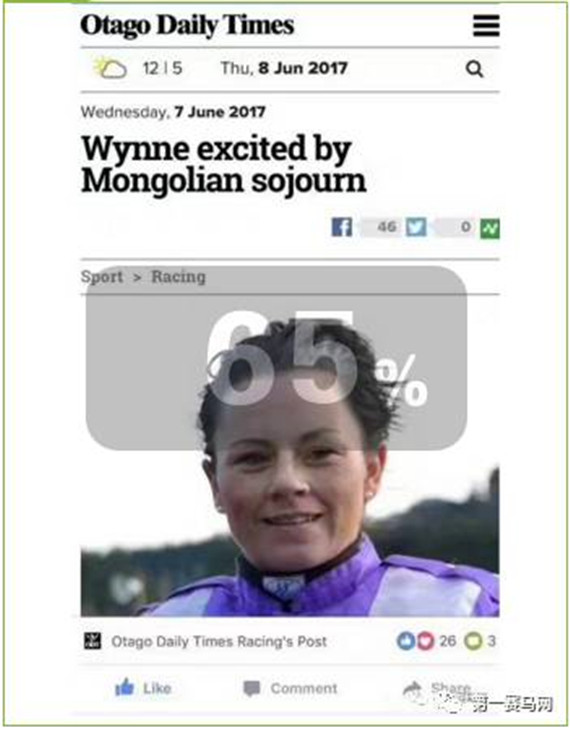Share article via Facebook icon
Viewport: 570px width, 730px height.
[x=342, y=227]
